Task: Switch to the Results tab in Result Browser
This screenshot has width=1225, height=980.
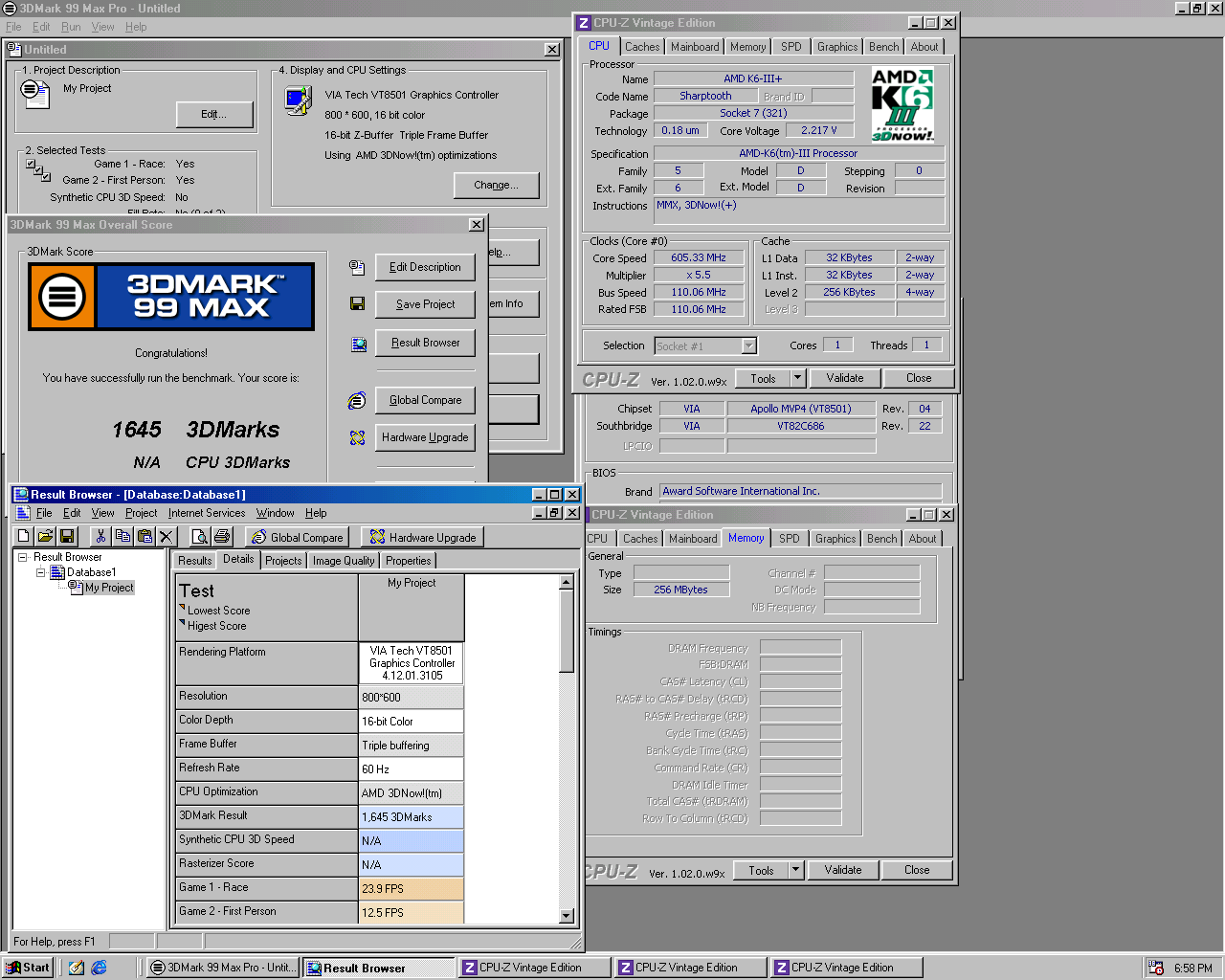Action: click(x=194, y=561)
